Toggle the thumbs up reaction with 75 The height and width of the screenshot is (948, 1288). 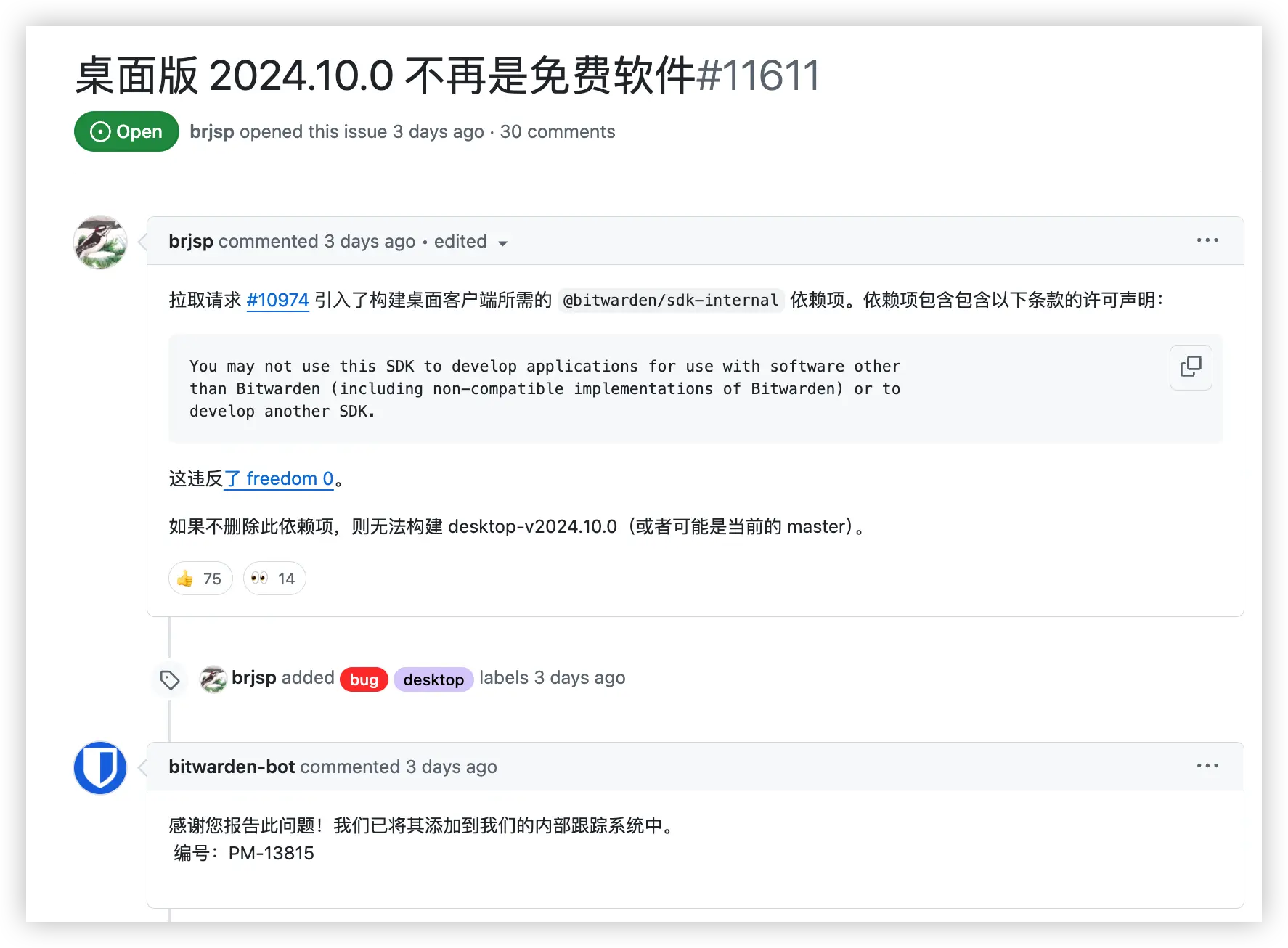tap(200, 579)
